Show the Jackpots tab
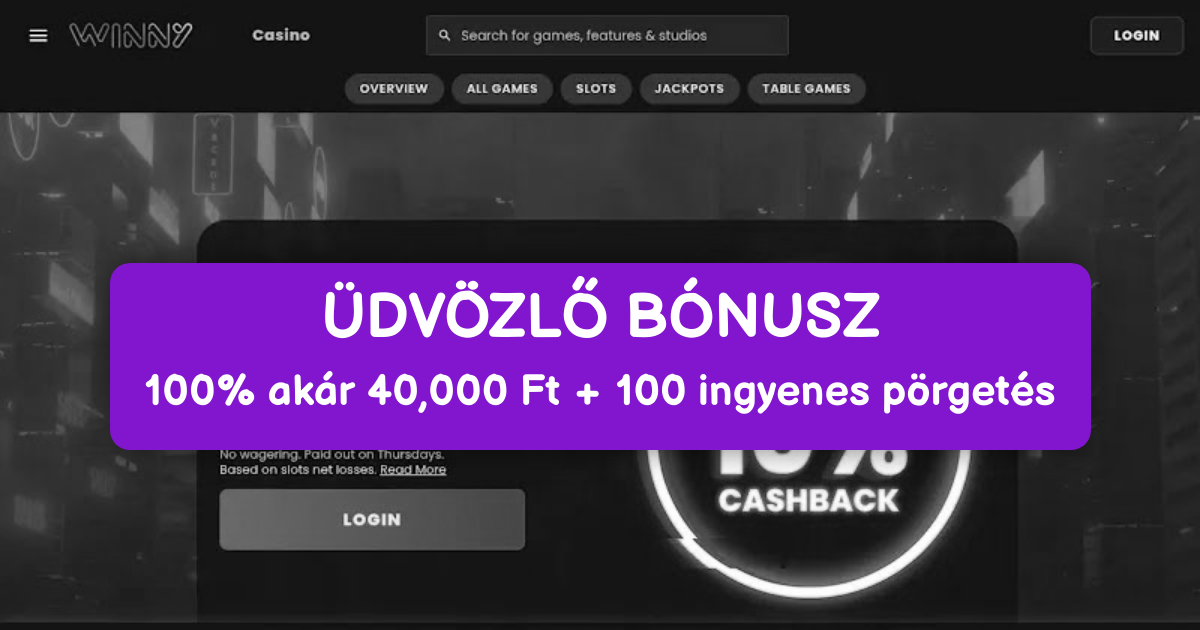Screen dimensions: 1200x630 689,88
